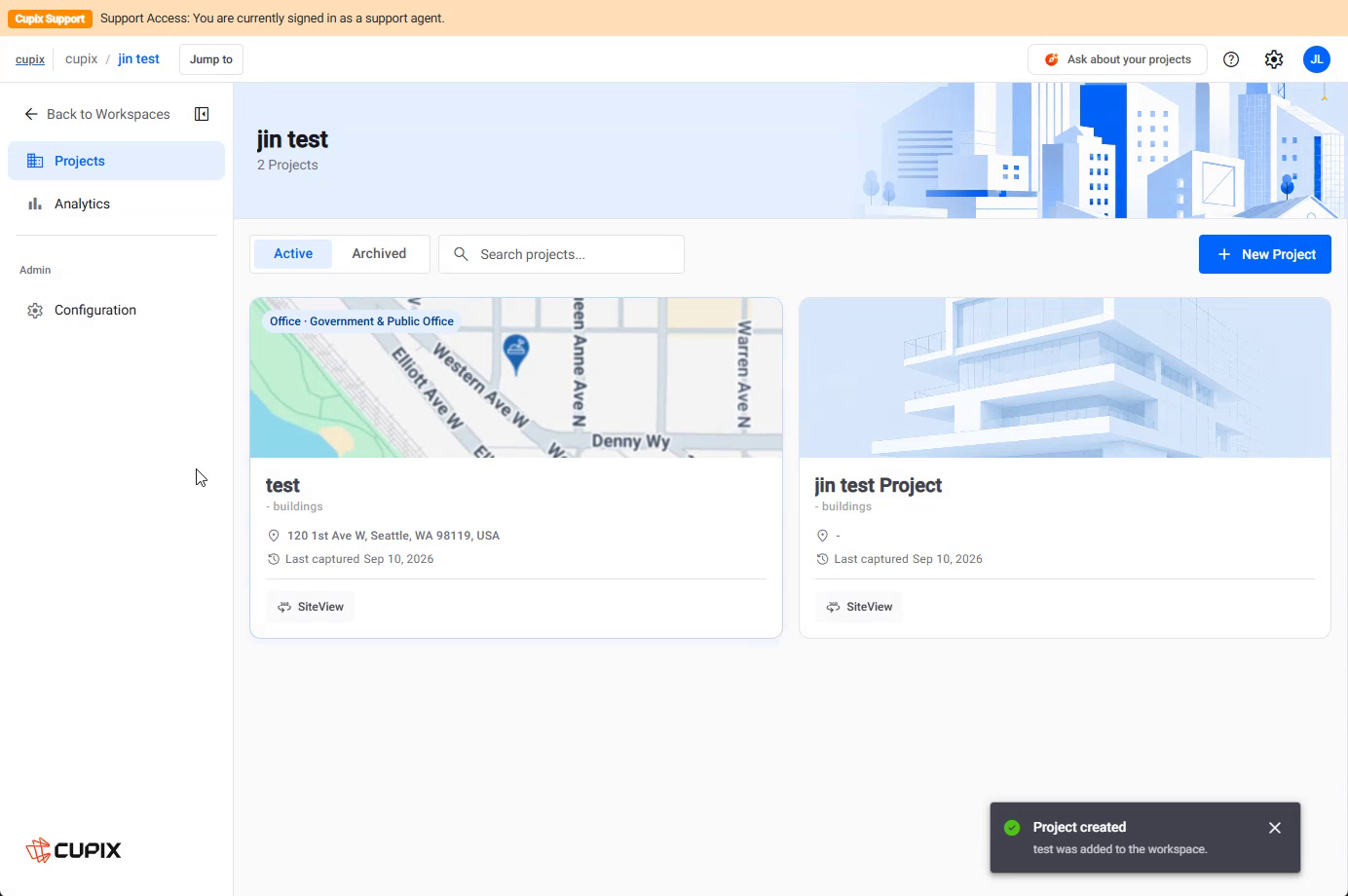Open SiteView on the test card
The height and width of the screenshot is (896, 1348).
(311, 607)
